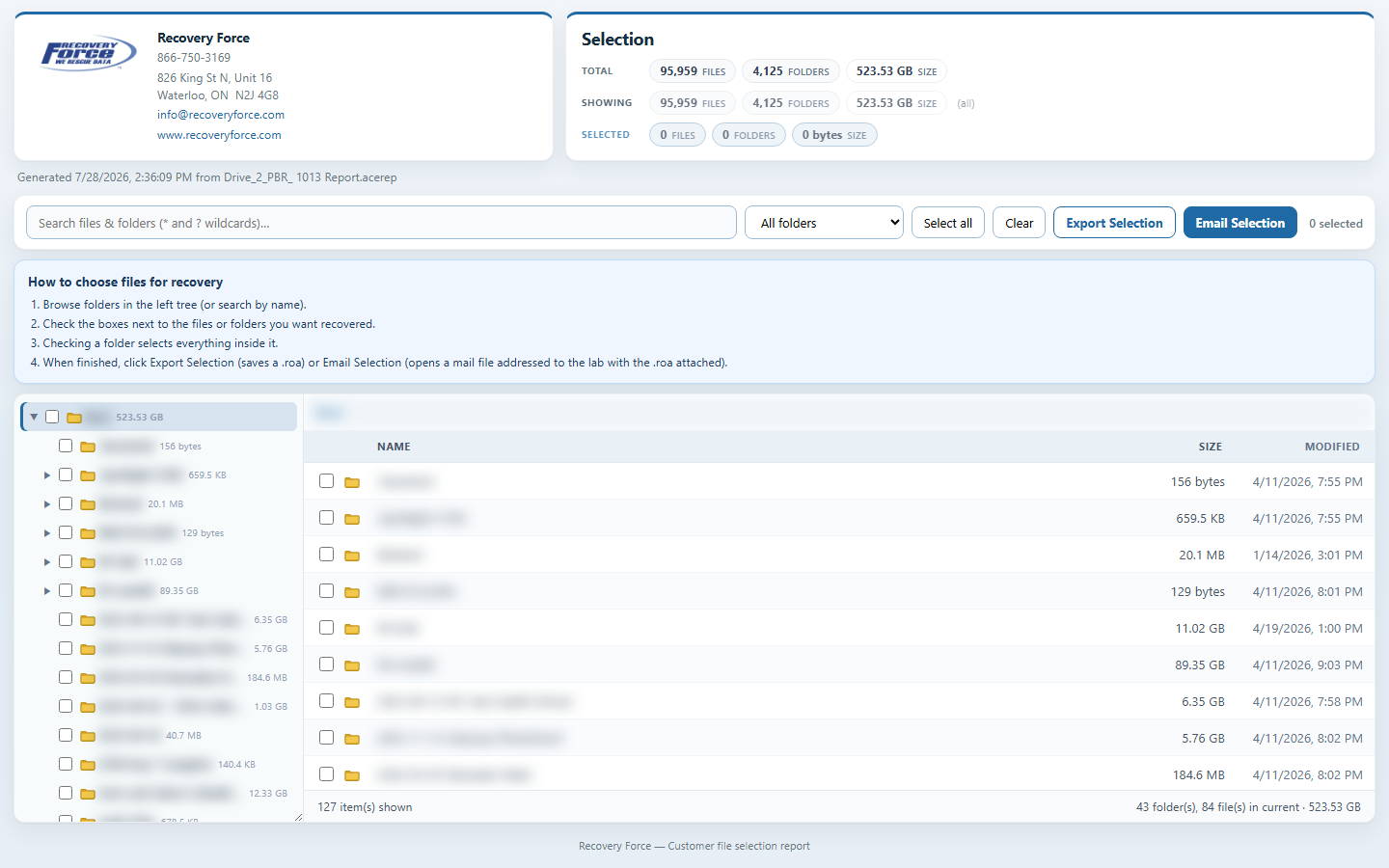The width and height of the screenshot is (1389, 868).
Task: Click the folder icon in the 89.35 GB table row
Action: point(352,665)
